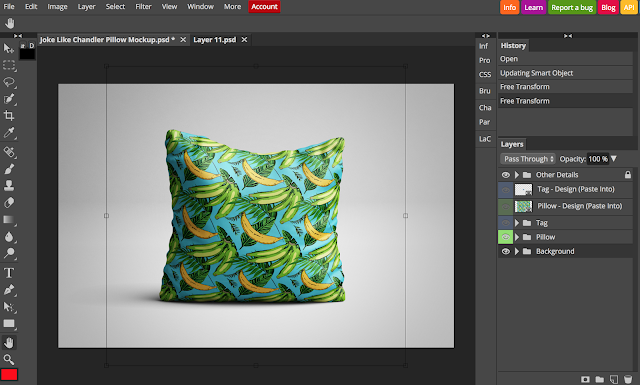Expand the Tag folder
This screenshot has height=385, width=640.
coord(517,223)
